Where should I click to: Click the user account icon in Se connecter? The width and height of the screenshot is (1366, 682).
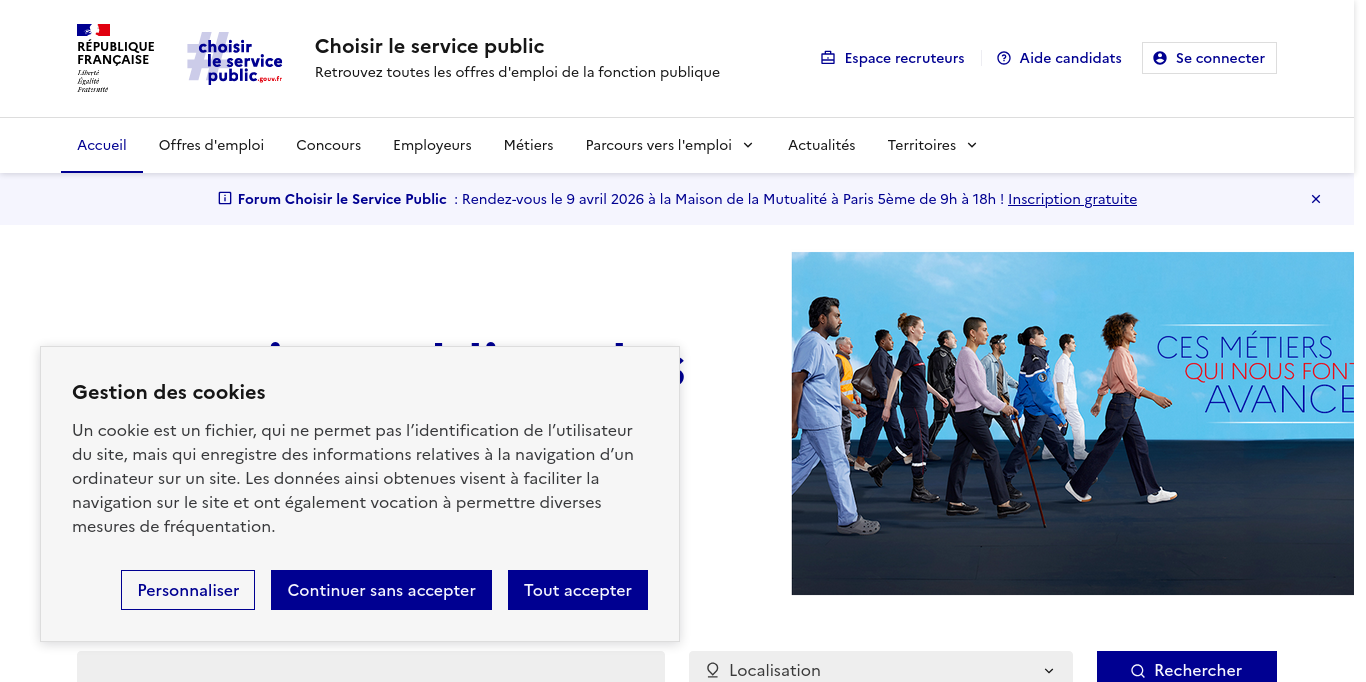click(x=1160, y=58)
